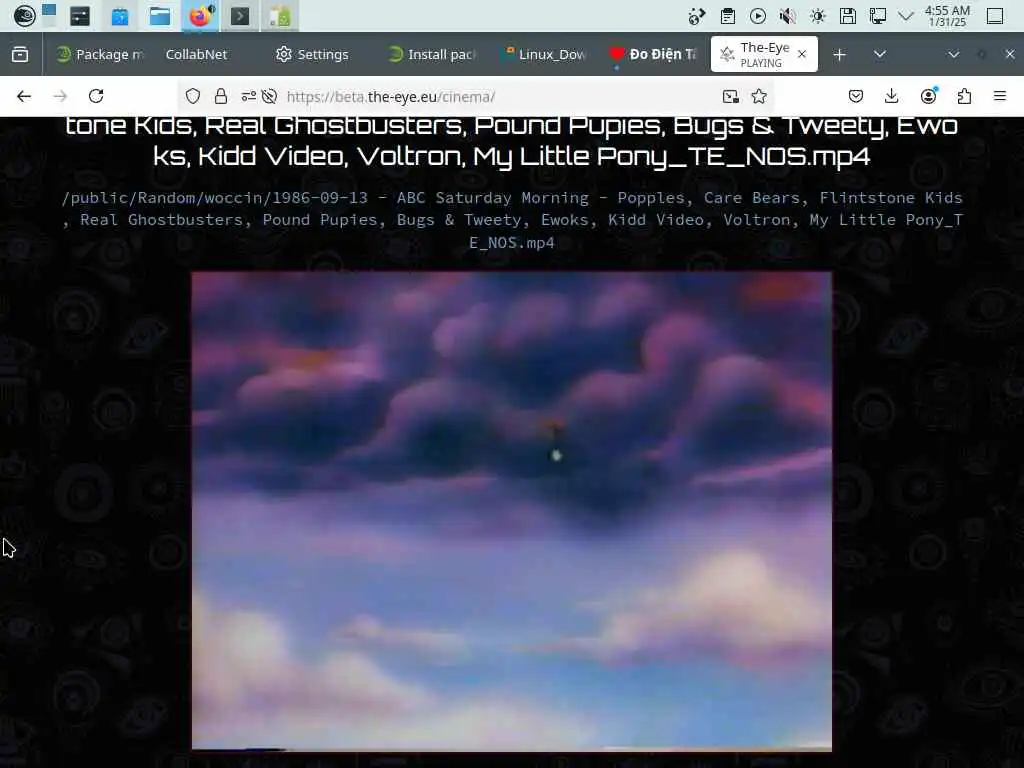
Task: Open Firefox View tab overview
Action: click(x=20, y=54)
